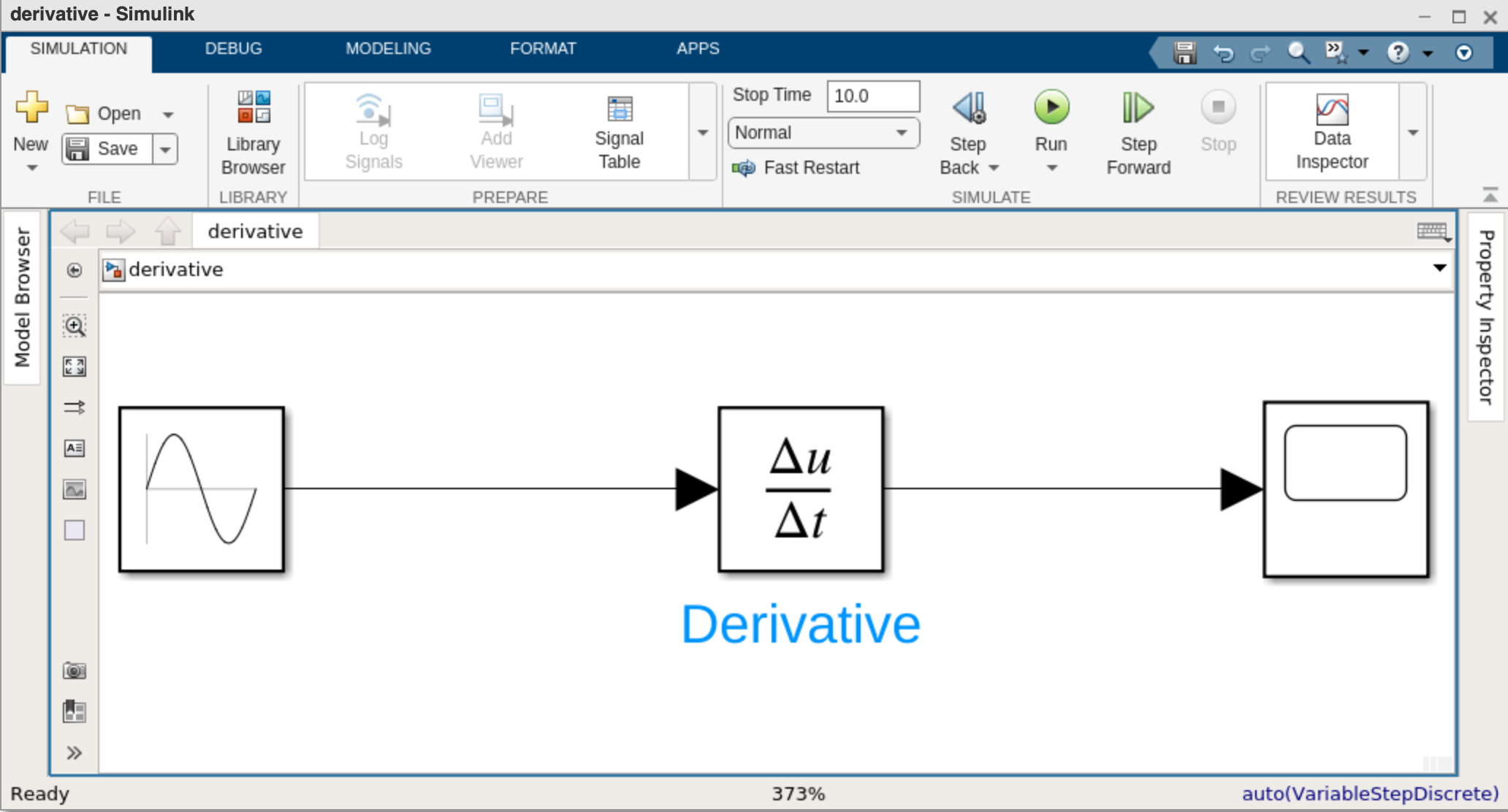Click the undo icon in the quick access toolbar
1508x812 pixels.
[x=1224, y=53]
